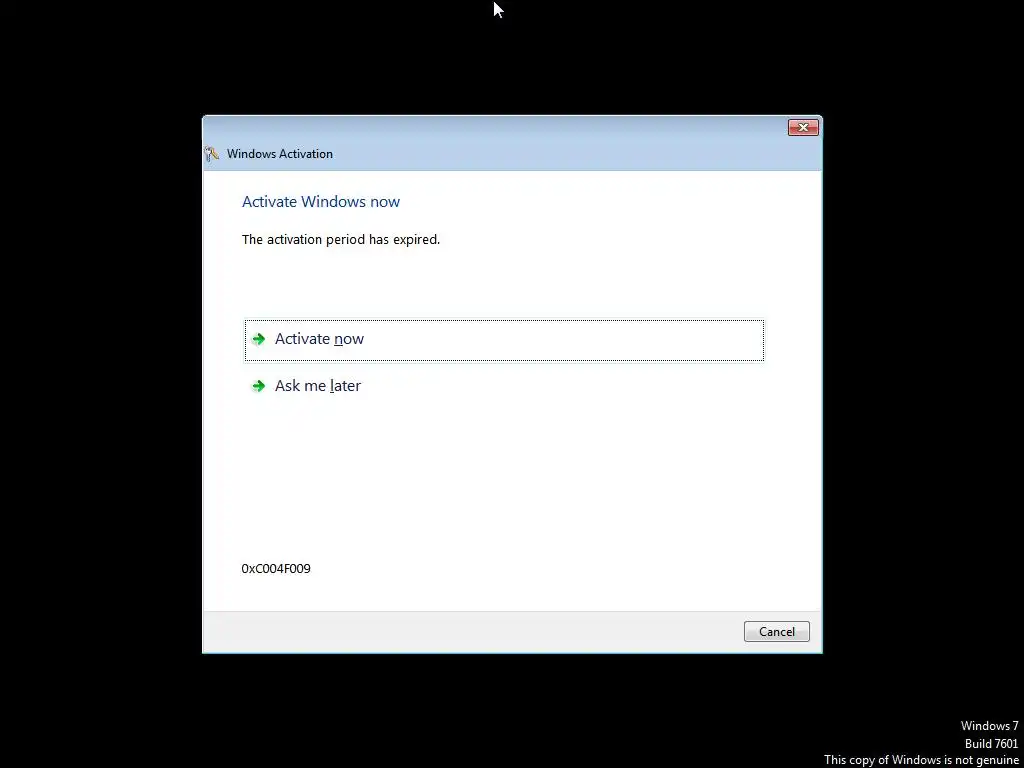
Task: Click the 'Windows 7' desktop watermark text
Action: tap(989, 726)
